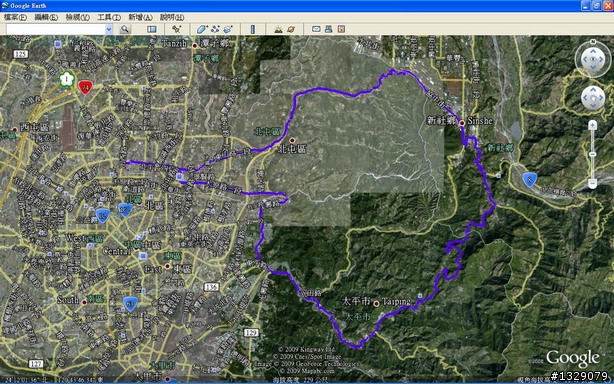Click the blue route 8 shield marker
This screenshot has width=614, height=384.
pyautogui.click(x=529, y=180)
